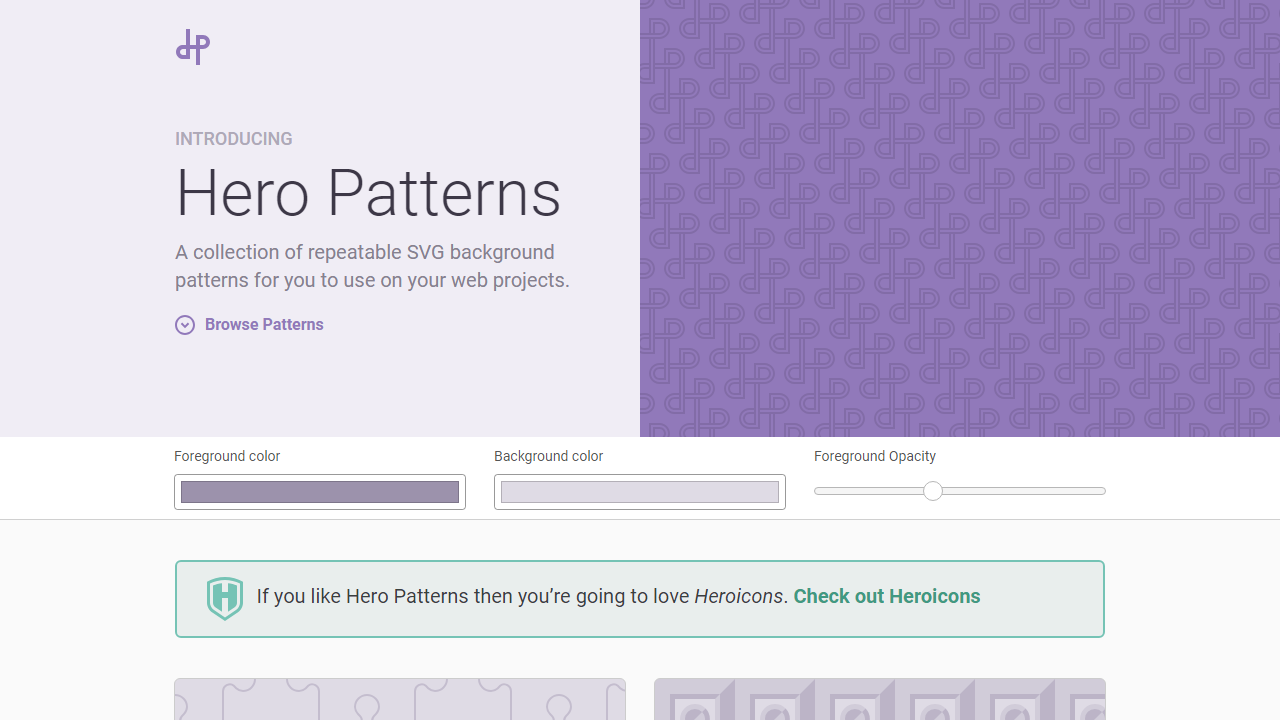Select the Foreground color input field

[x=319, y=491]
